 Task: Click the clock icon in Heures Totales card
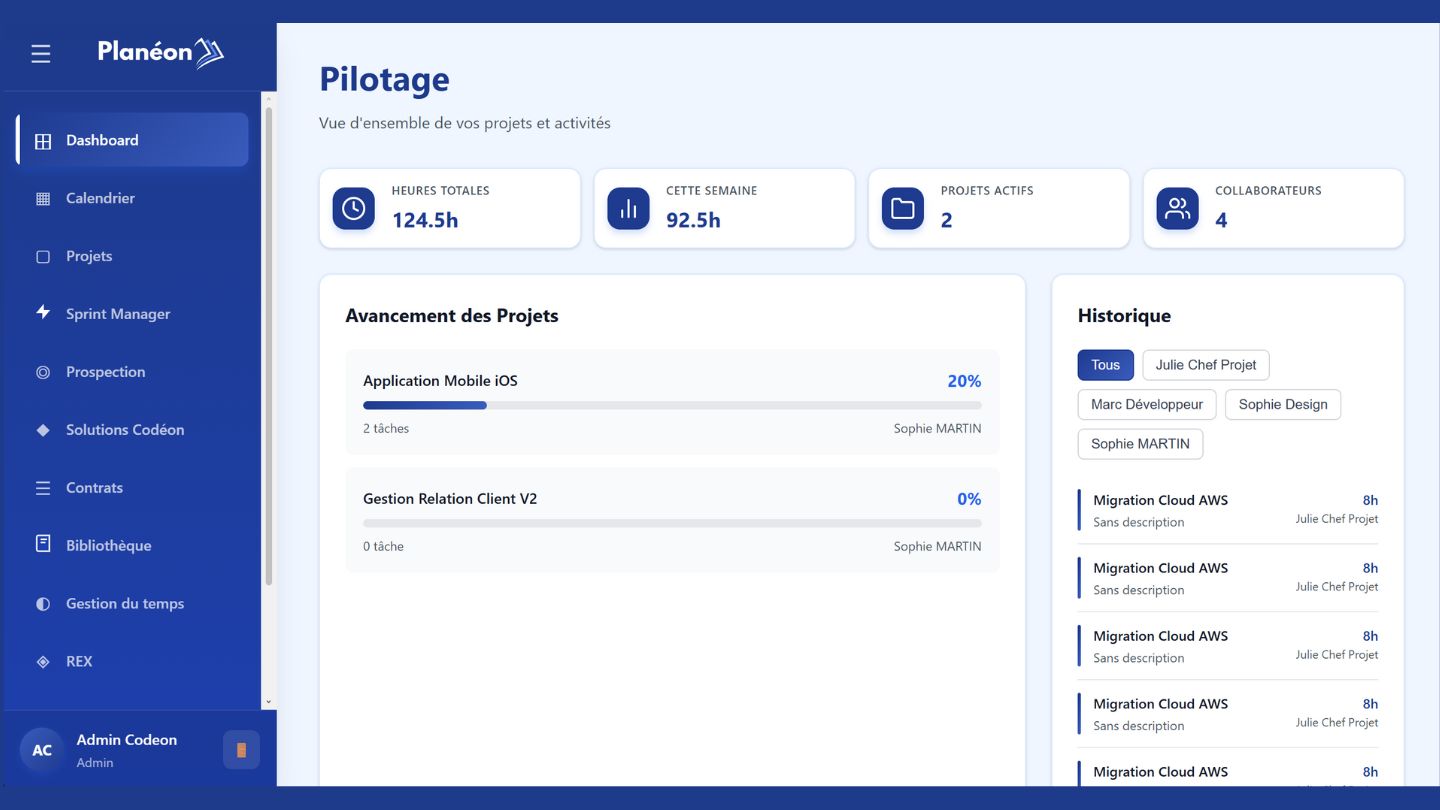point(353,208)
